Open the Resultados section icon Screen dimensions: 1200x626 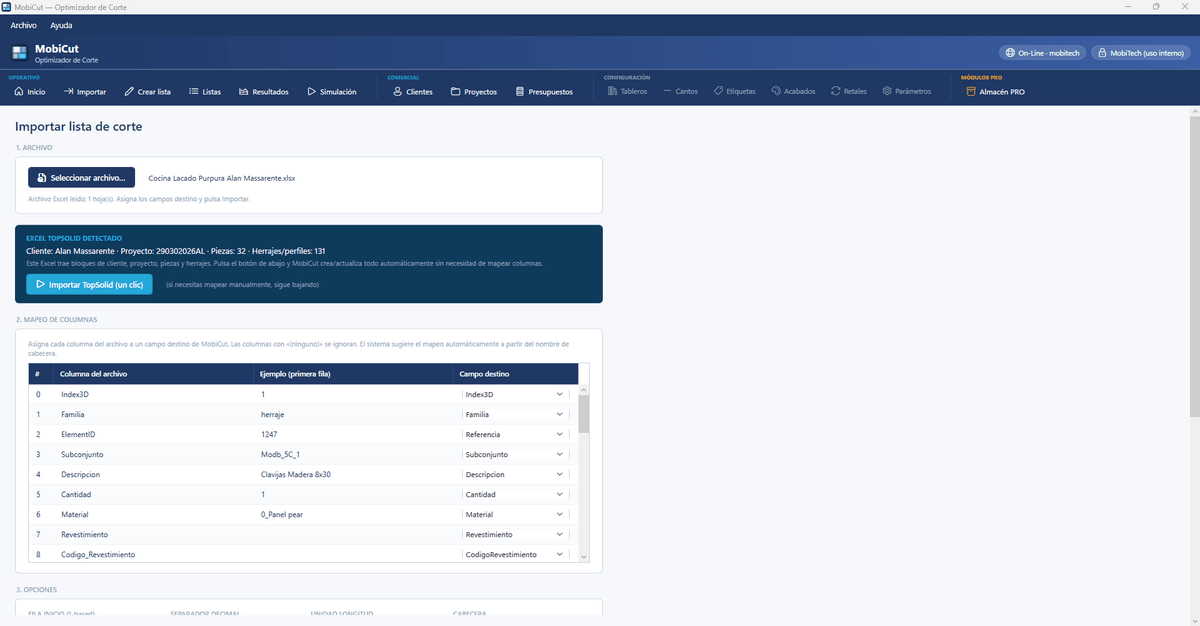coord(244,92)
